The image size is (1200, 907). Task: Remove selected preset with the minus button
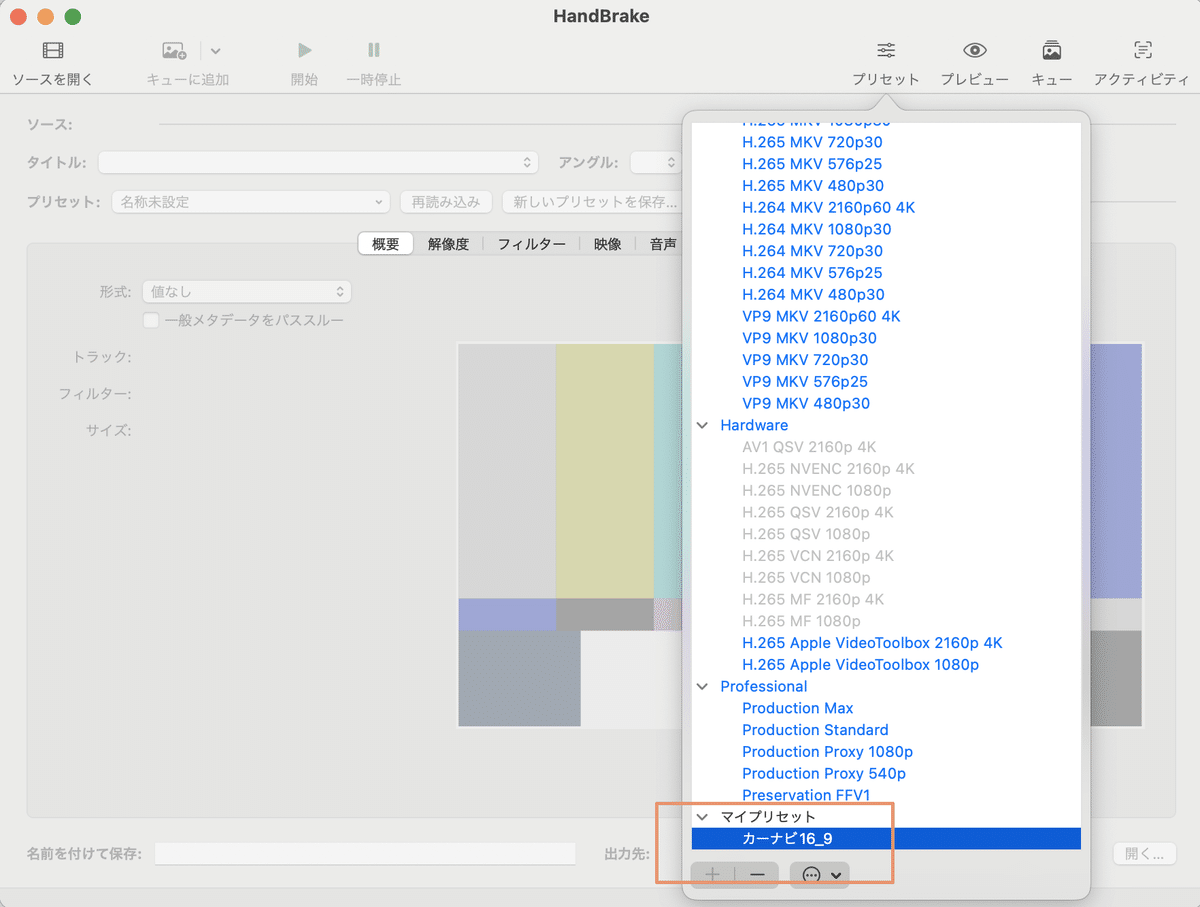pos(757,873)
